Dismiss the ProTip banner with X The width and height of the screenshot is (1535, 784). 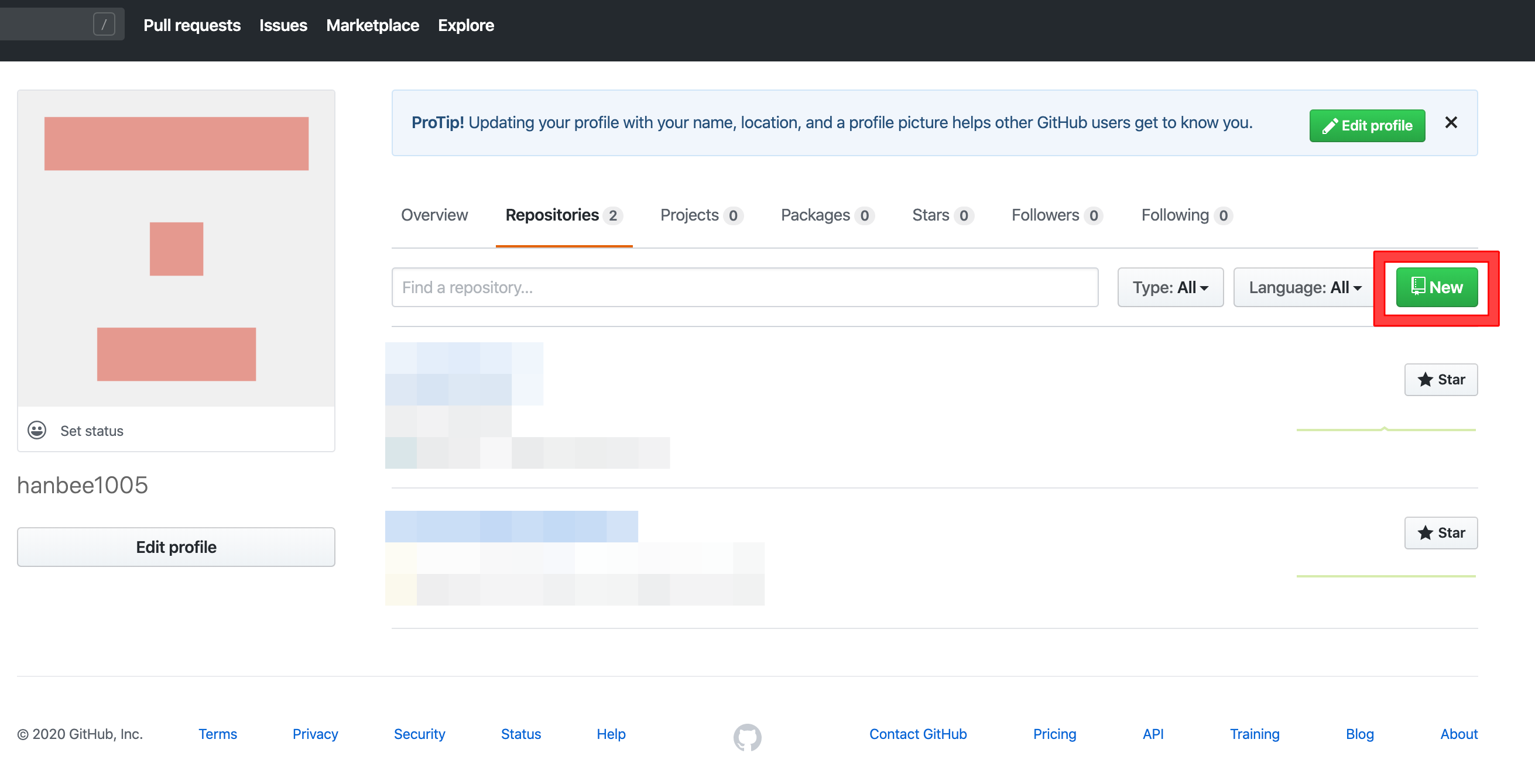point(1450,123)
